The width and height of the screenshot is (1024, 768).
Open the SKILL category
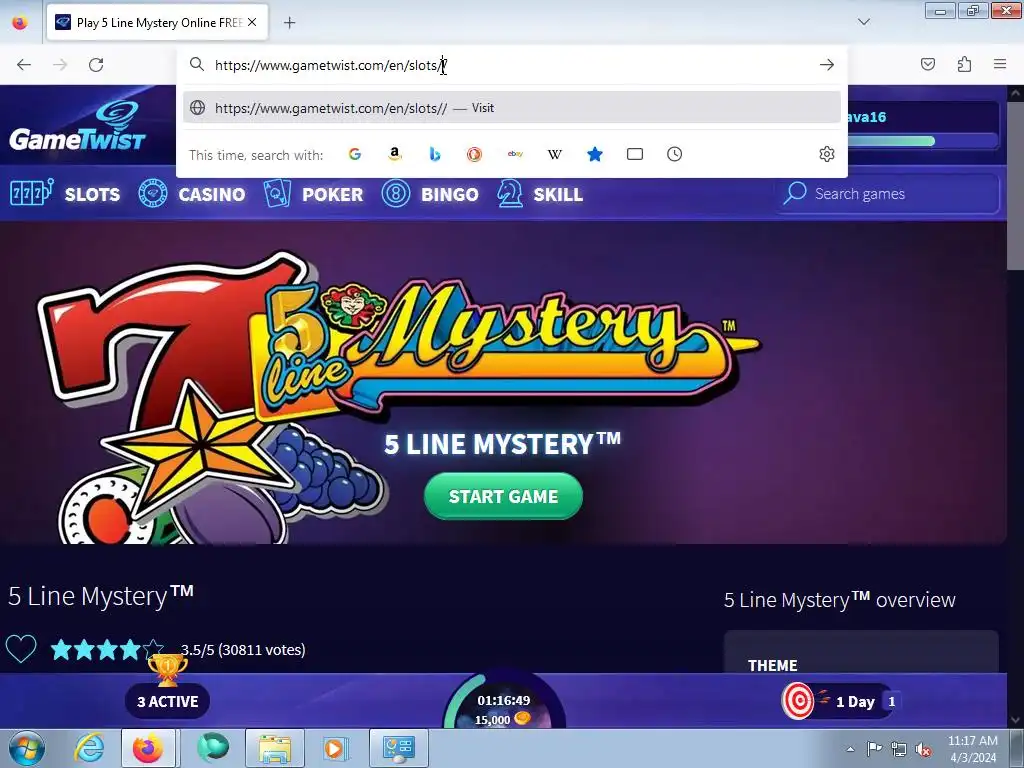click(x=540, y=194)
